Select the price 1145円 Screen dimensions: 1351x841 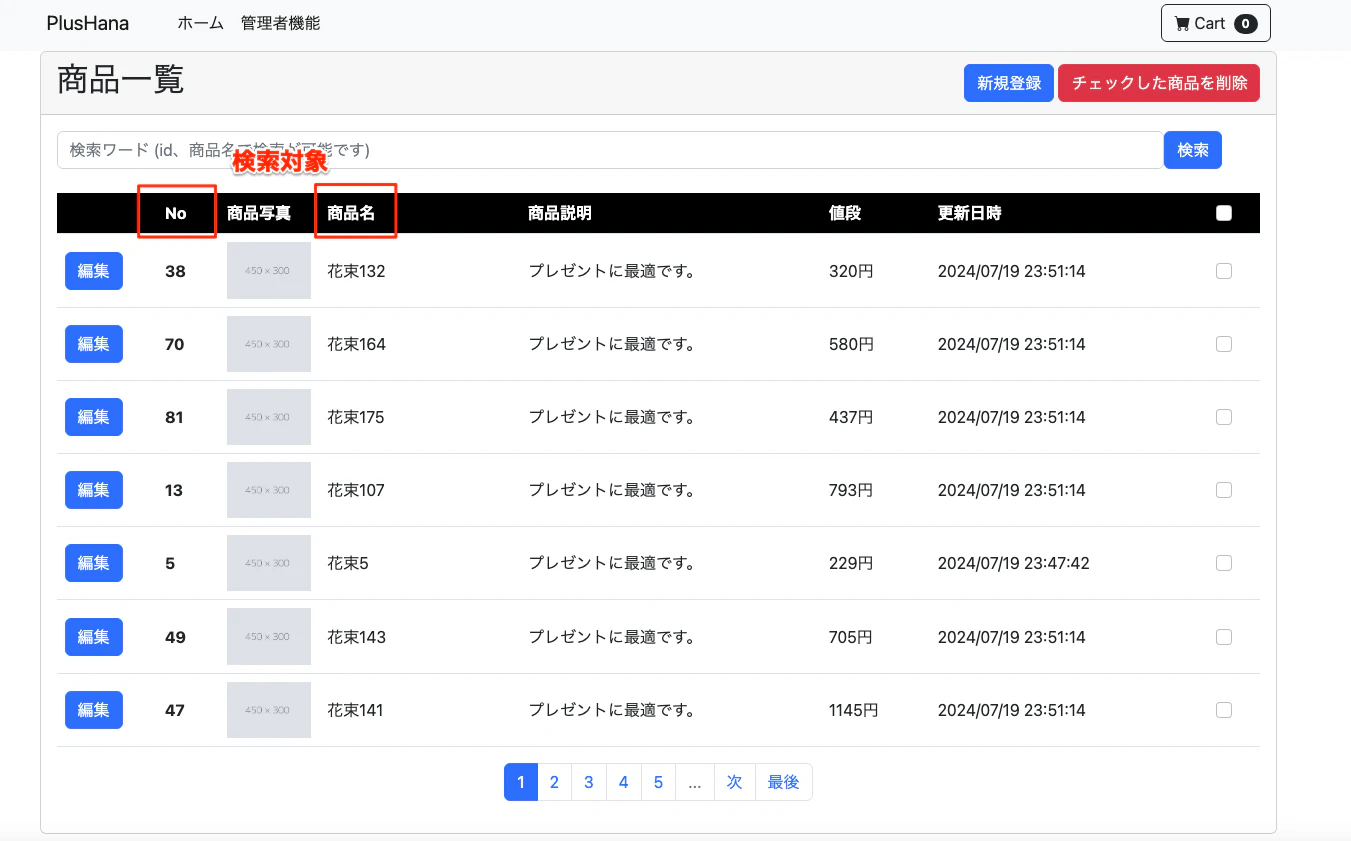(854, 710)
